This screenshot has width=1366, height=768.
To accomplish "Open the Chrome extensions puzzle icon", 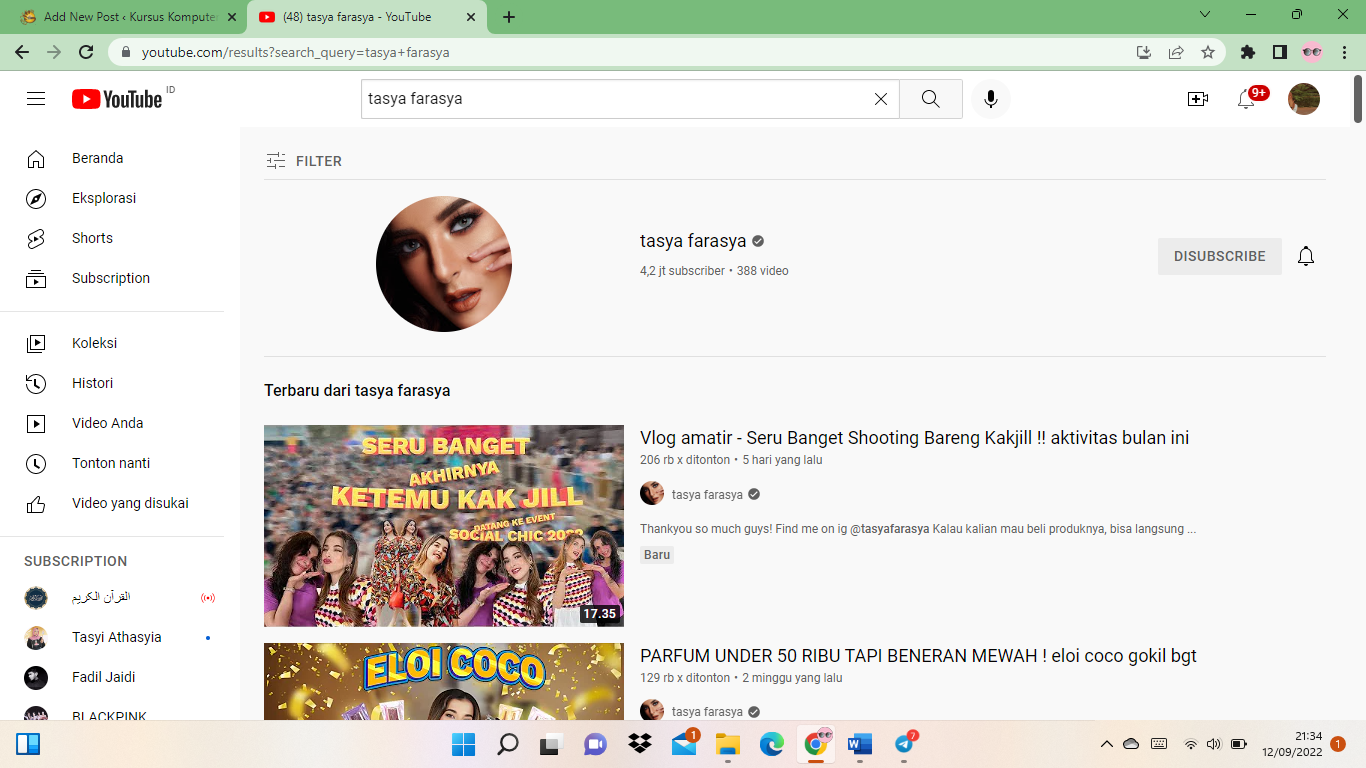I will [x=1248, y=52].
